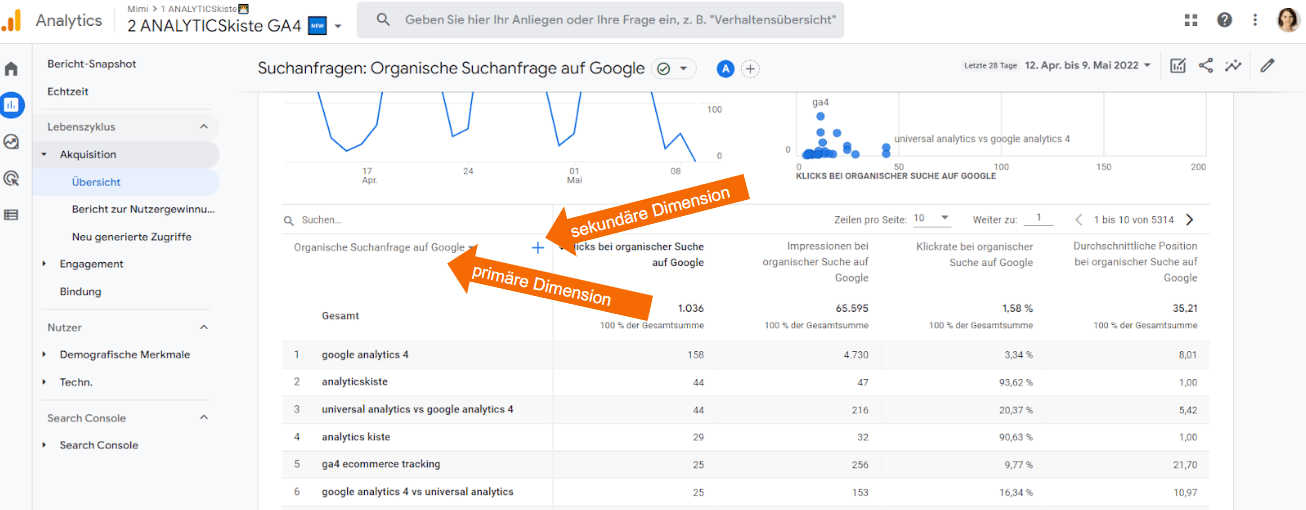The image size is (1306, 510).
Task: Expand Demografische Merkmale
Action: (x=44, y=355)
